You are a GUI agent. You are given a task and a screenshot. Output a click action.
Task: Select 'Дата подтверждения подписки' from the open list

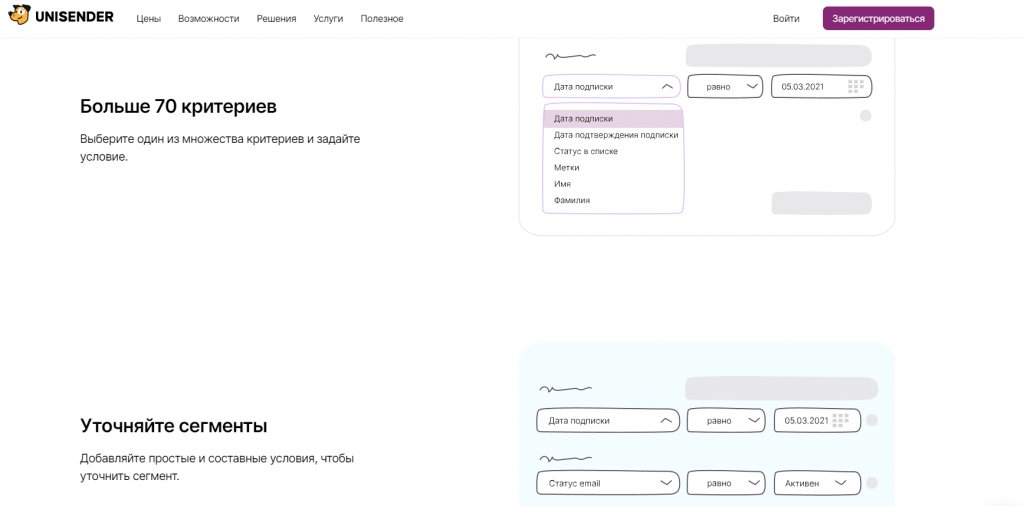(615, 135)
